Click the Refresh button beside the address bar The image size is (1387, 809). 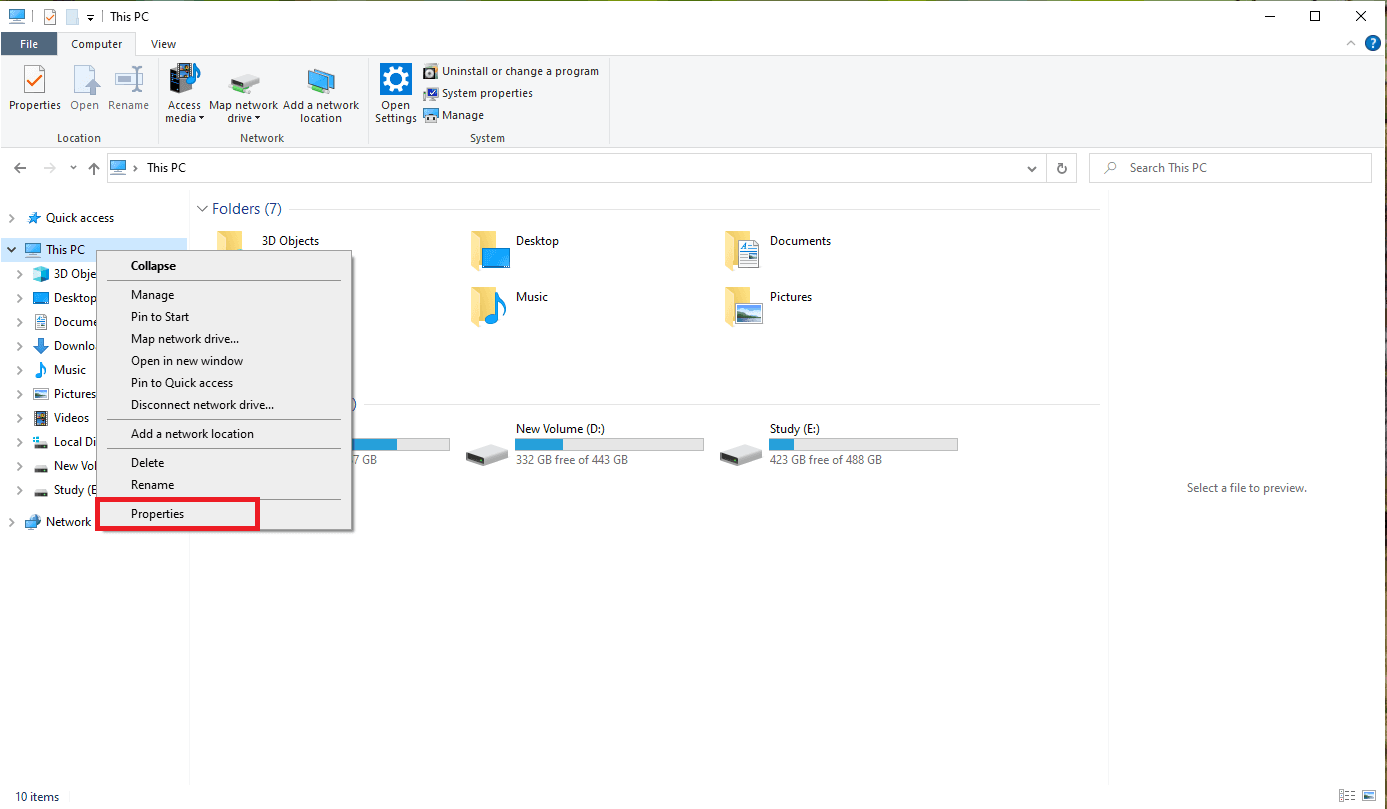click(1061, 167)
